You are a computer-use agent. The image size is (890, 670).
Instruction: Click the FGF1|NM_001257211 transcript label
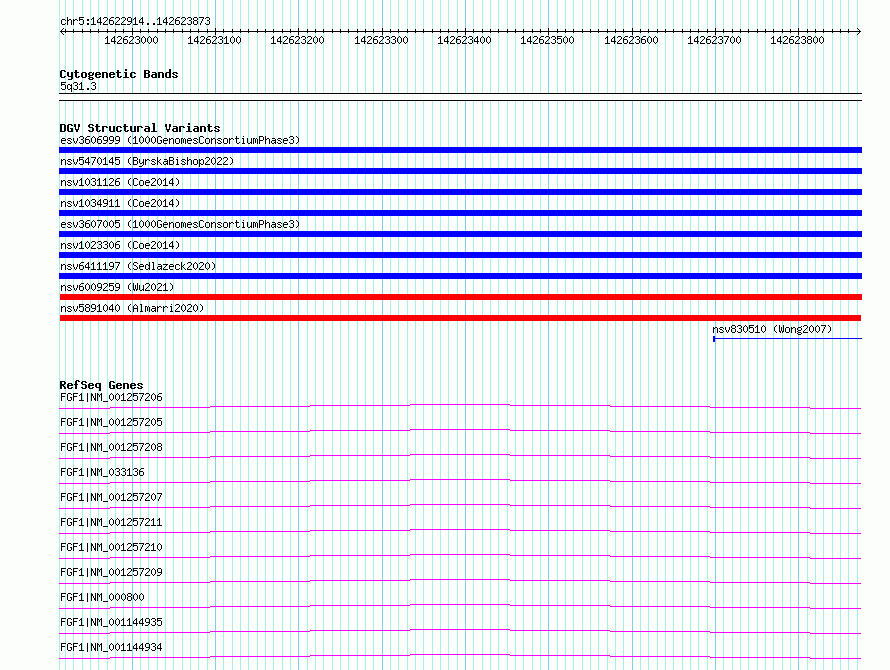click(x=111, y=522)
